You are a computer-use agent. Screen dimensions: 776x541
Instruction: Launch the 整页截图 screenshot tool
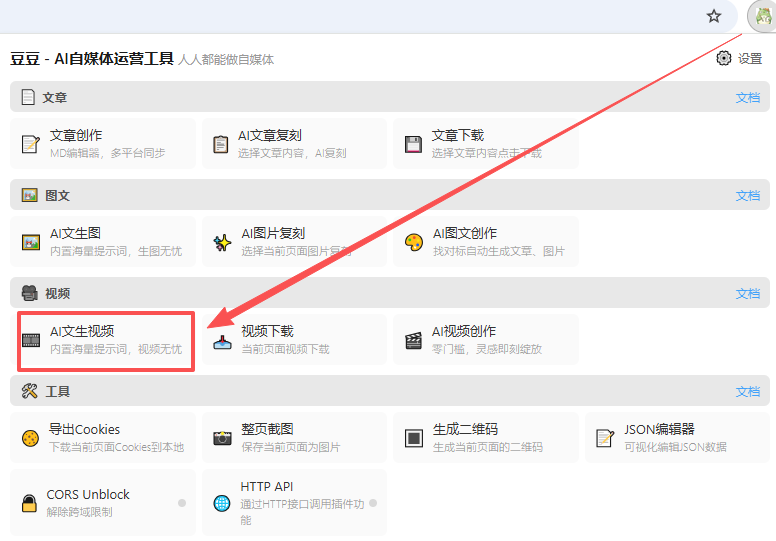point(295,438)
